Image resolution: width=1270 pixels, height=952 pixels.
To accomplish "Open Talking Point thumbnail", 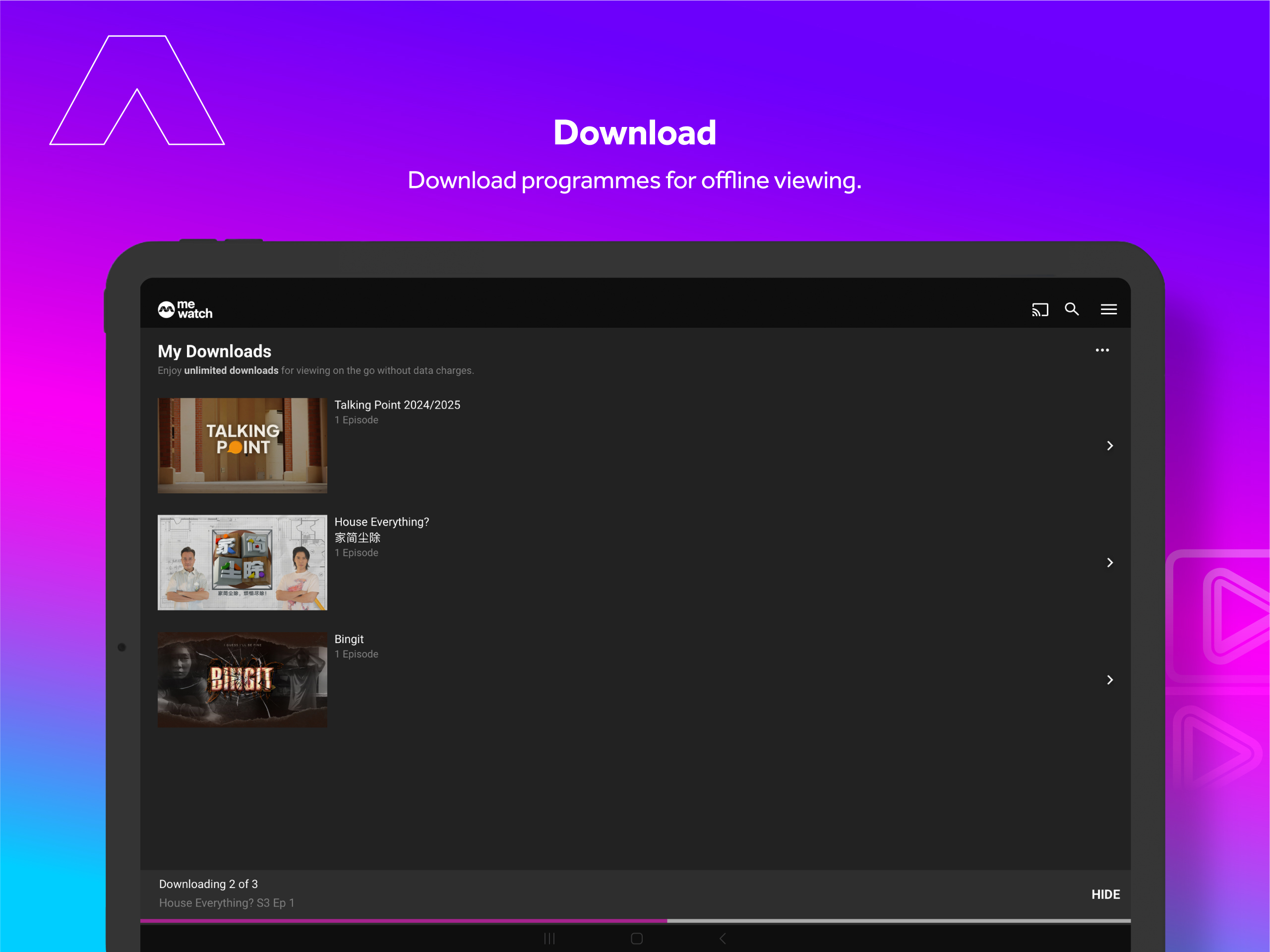I will tap(242, 446).
